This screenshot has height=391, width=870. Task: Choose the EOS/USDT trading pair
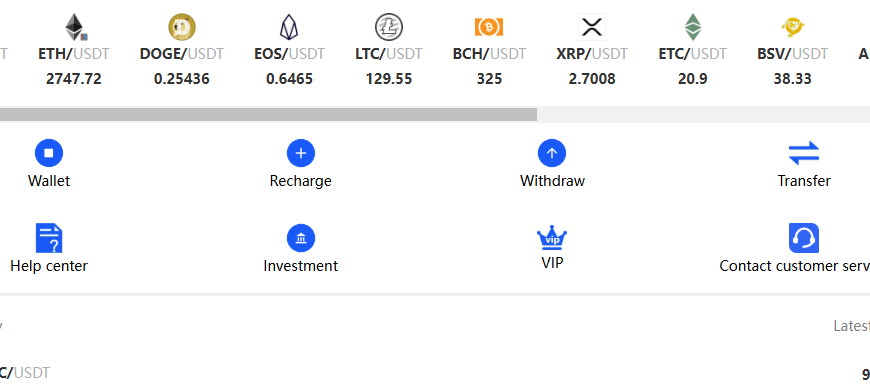click(x=289, y=50)
